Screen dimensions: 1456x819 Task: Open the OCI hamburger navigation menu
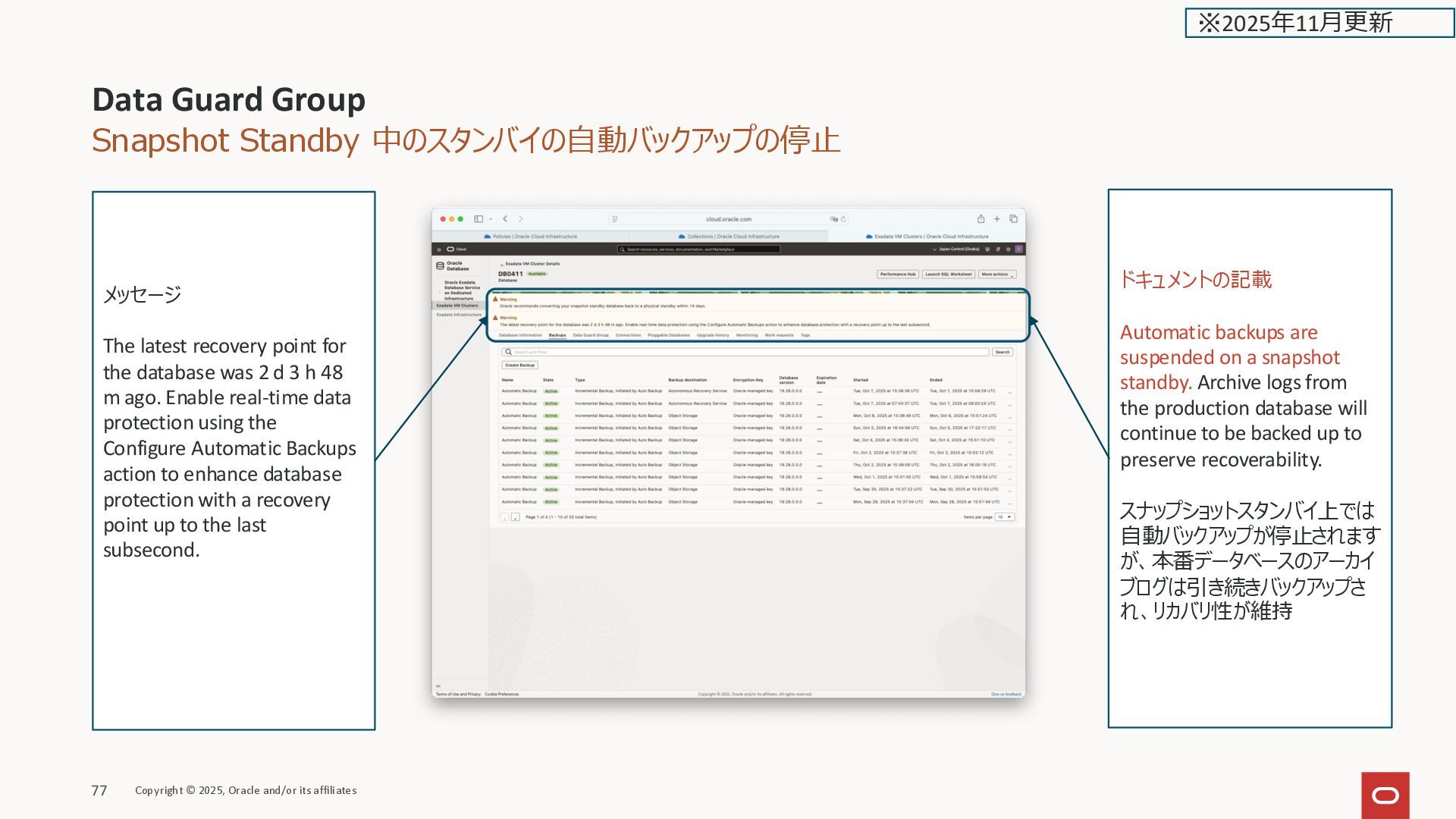click(x=438, y=249)
